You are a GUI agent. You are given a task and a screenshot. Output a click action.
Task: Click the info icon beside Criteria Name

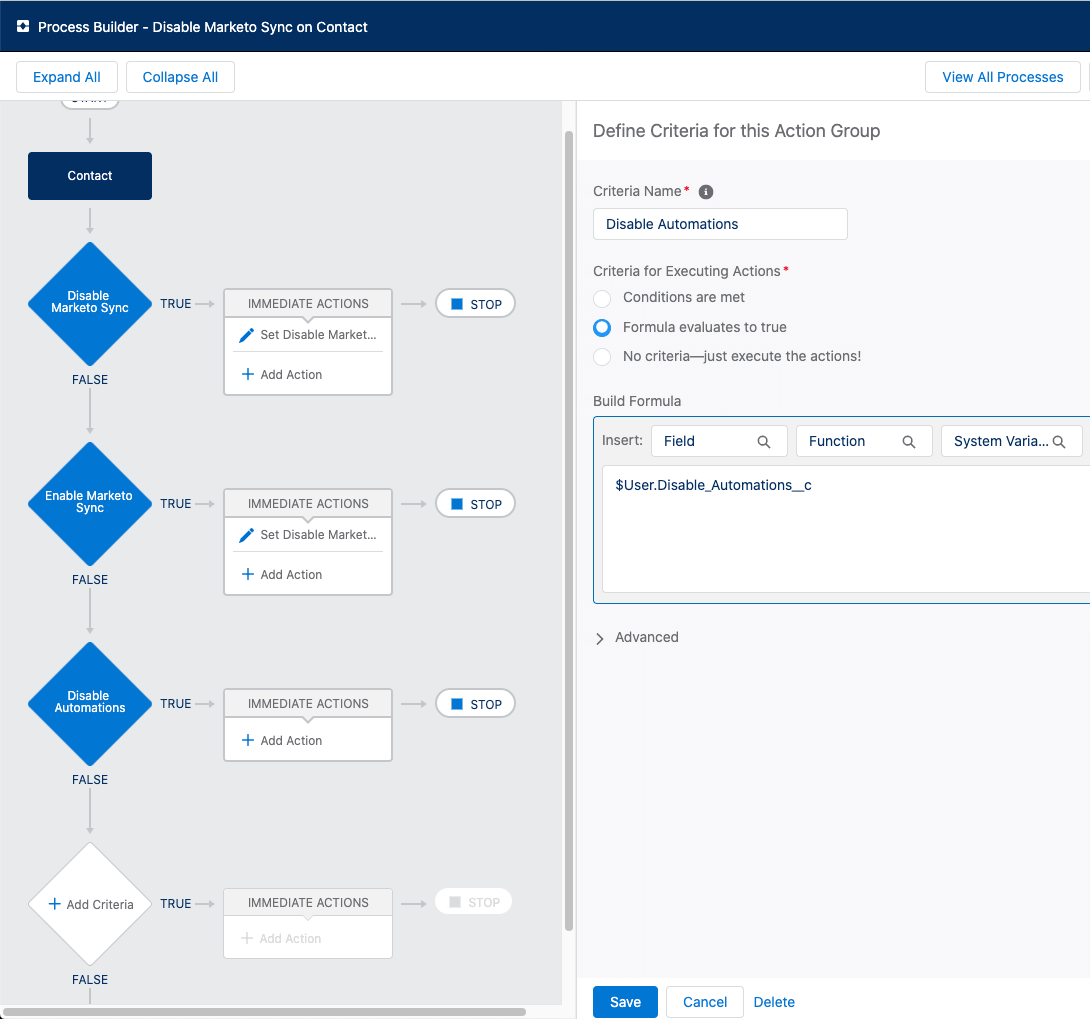tap(706, 192)
